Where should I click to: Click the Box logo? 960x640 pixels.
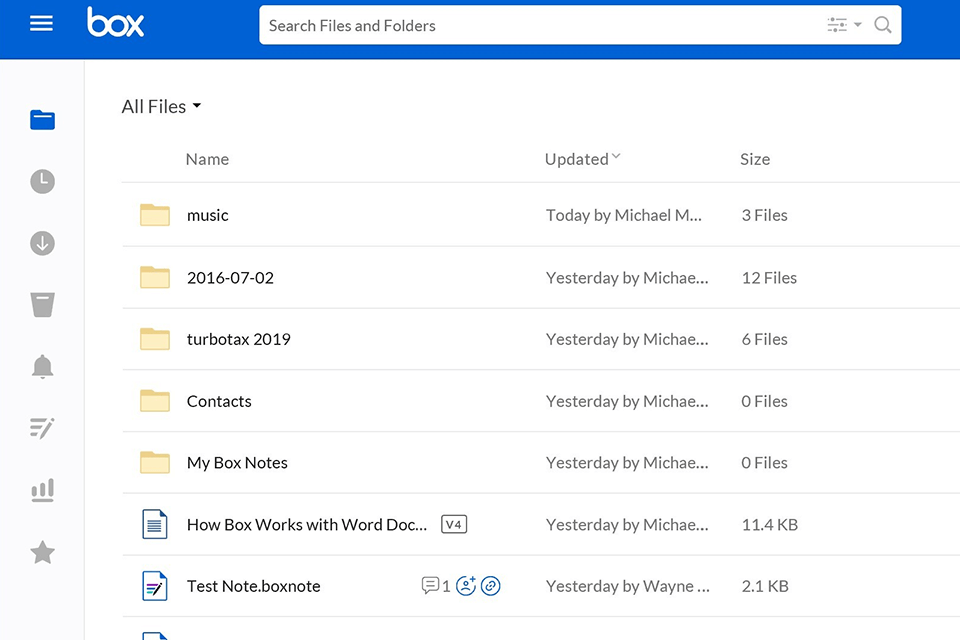(115, 23)
